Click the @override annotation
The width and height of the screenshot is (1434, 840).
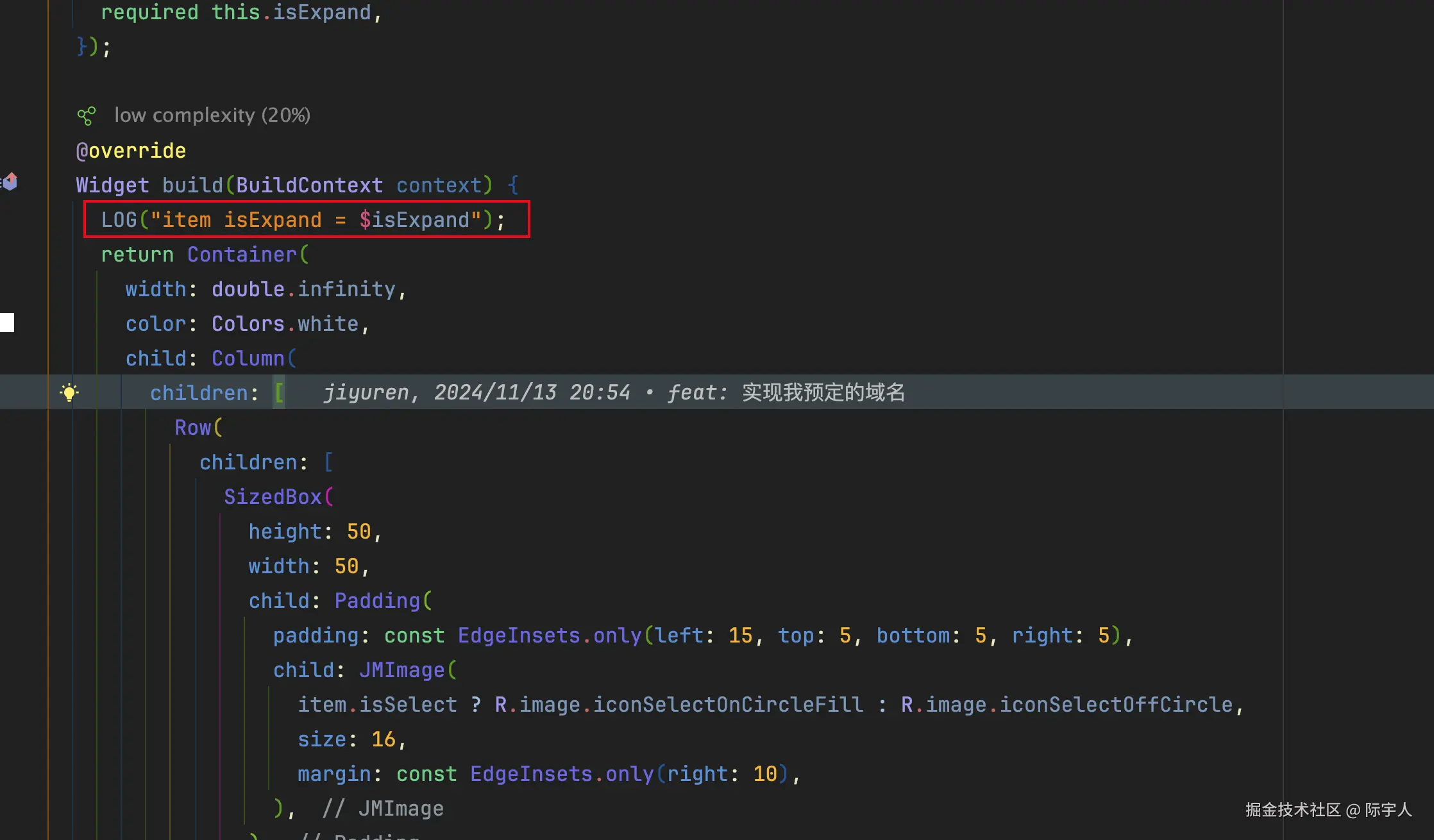pyautogui.click(x=131, y=151)
